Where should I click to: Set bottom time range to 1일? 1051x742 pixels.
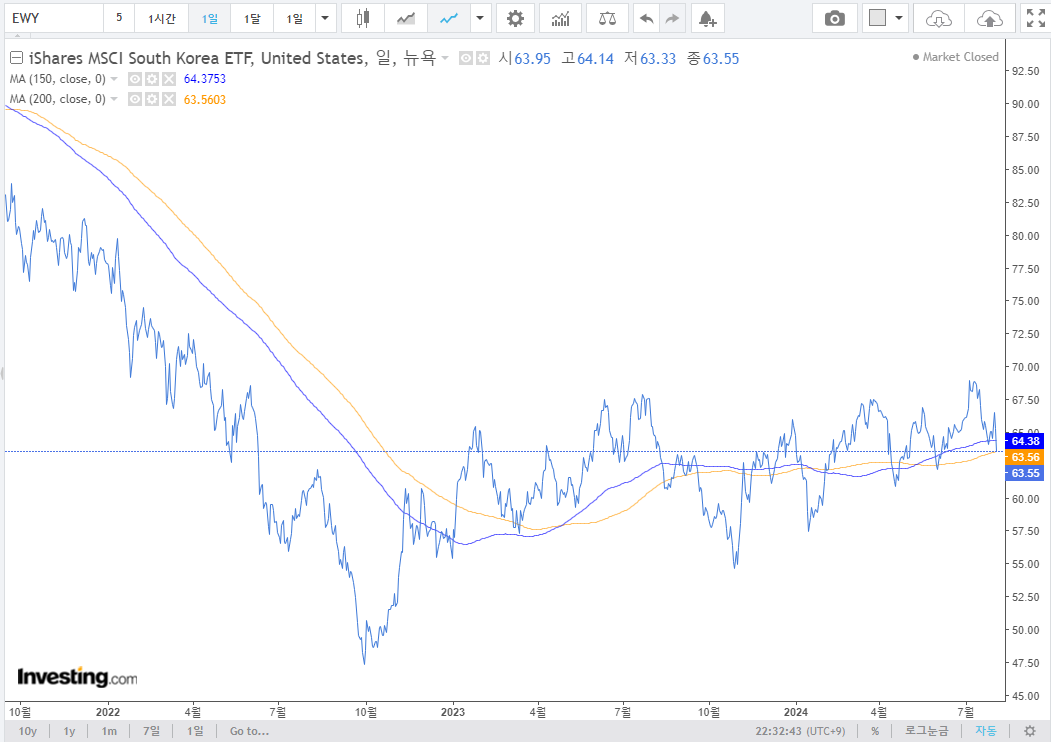pyautogui.click(x=195, y=731)
